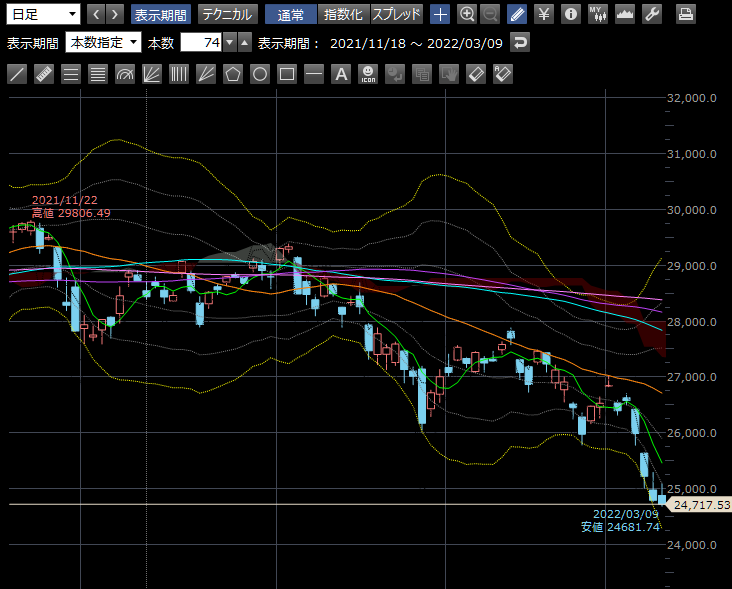Expand the 本数指定 period dropdown
This screenshot has width=732, height=589.
[x=103, y=43]
